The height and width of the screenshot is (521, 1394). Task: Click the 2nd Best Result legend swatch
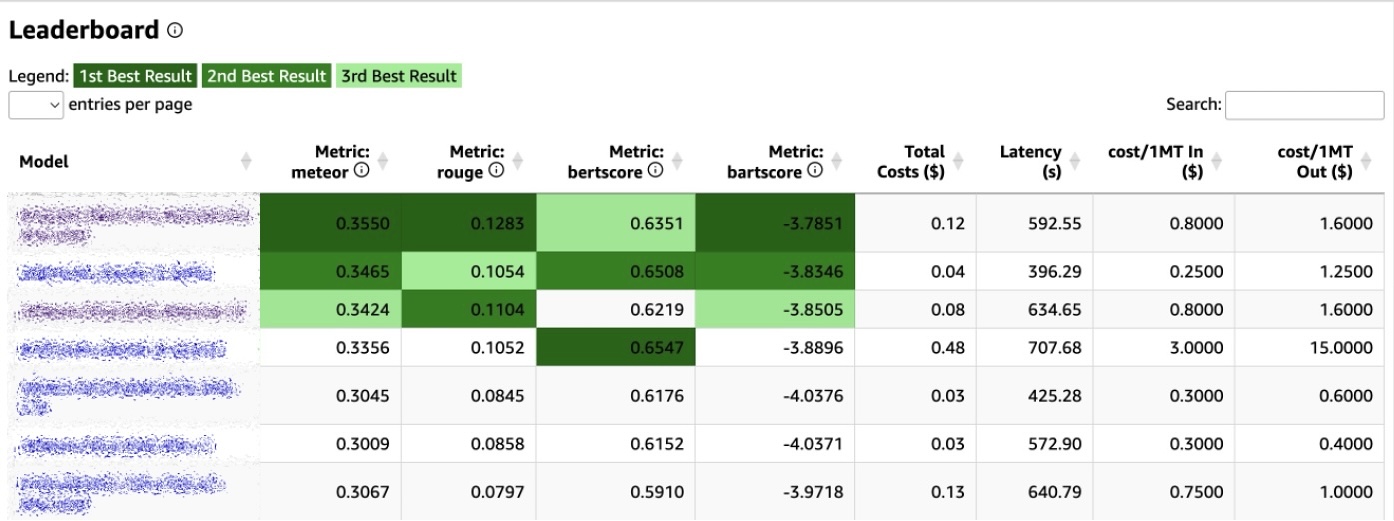point(266,76)
